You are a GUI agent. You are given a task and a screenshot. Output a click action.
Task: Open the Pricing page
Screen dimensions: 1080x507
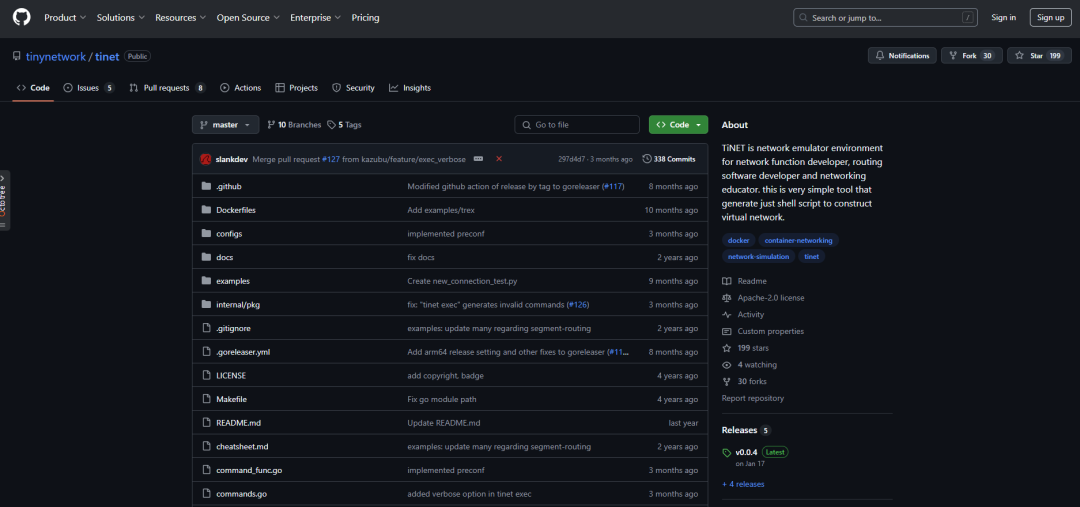365,18
